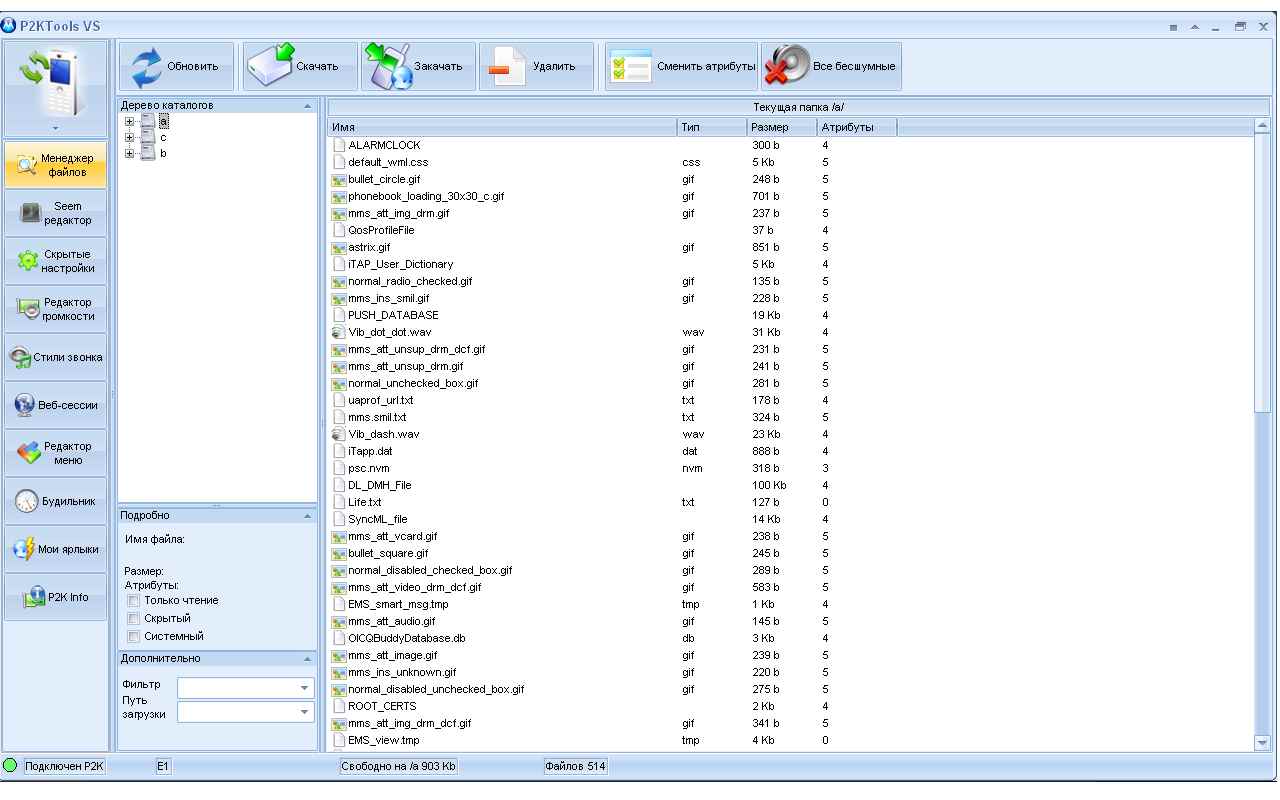Image resolution: width=1280 pixels, height=800 pixels.
Task: Click the Закачать upload toolbar button
Action: pyautogui.click(x=418, y=66)
